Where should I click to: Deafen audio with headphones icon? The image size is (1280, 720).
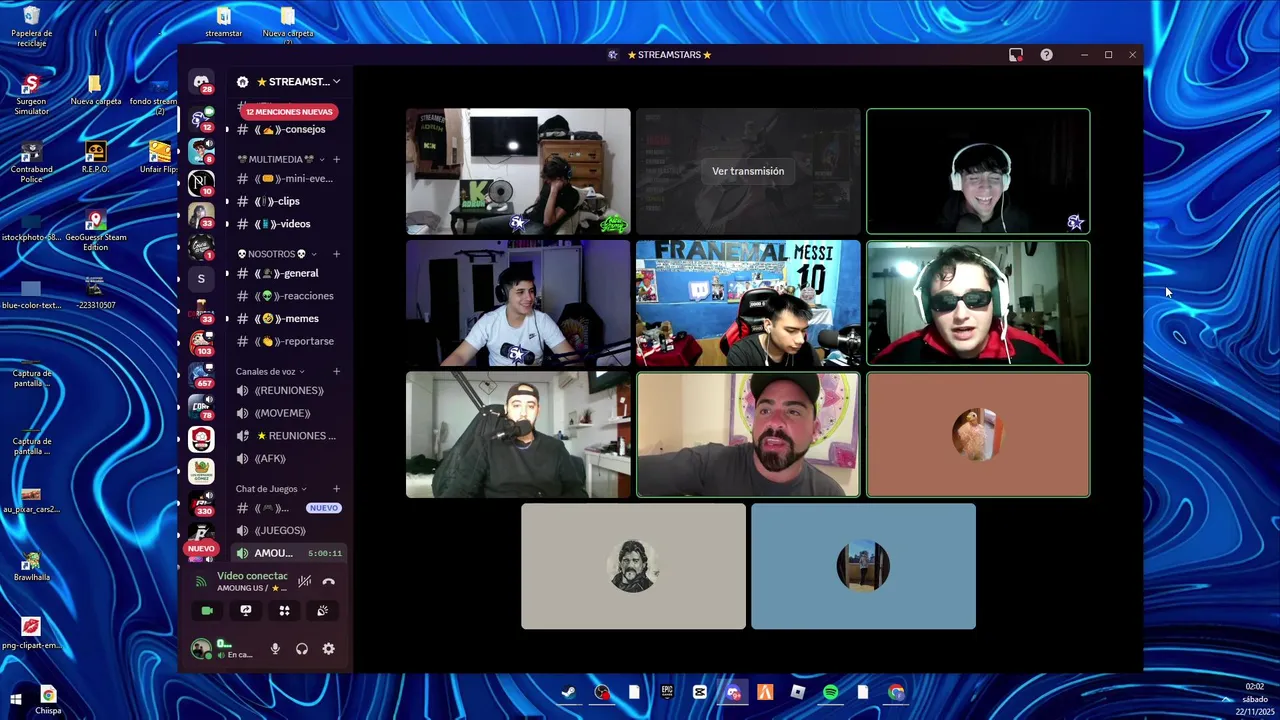[302, 649]
